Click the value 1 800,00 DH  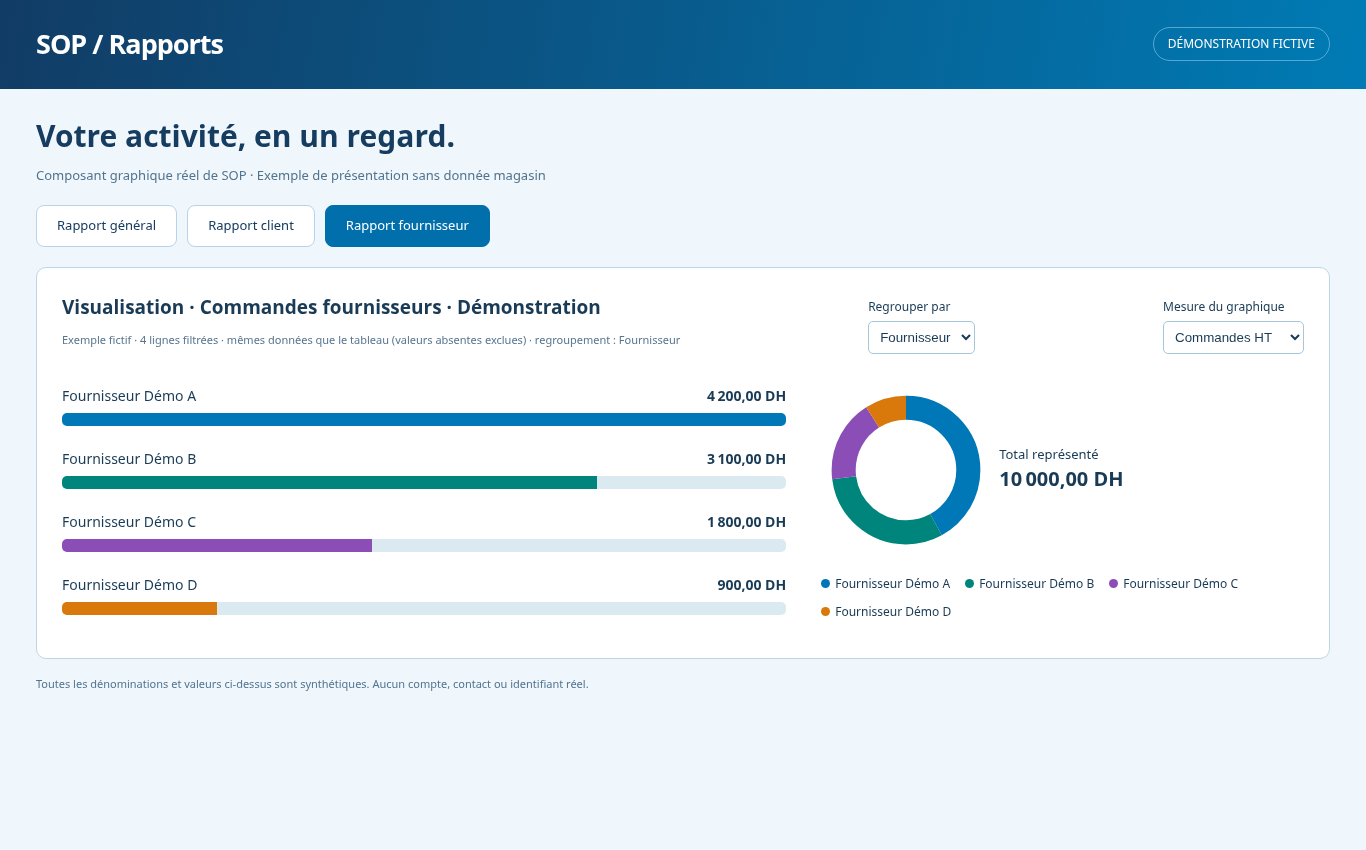(746, 522)
